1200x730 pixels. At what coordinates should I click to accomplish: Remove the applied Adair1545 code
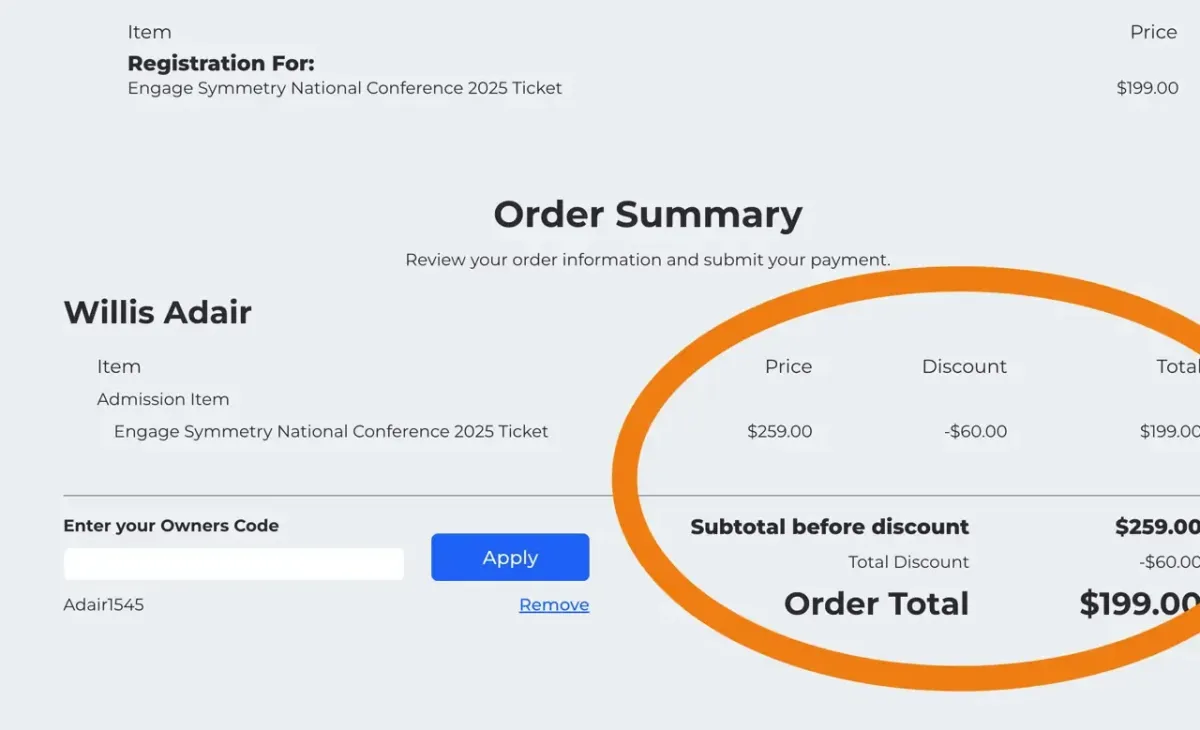click(554, 605)
